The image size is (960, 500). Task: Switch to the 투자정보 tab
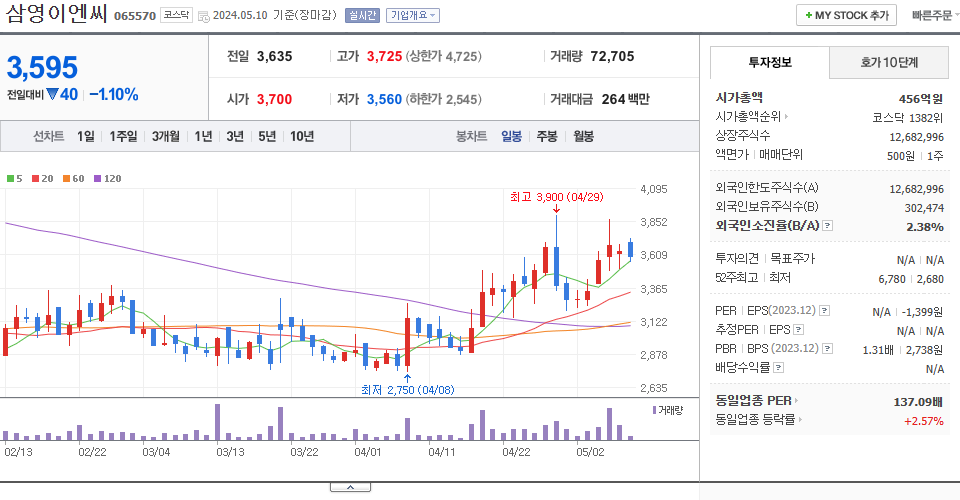click(x=770, y=62)
